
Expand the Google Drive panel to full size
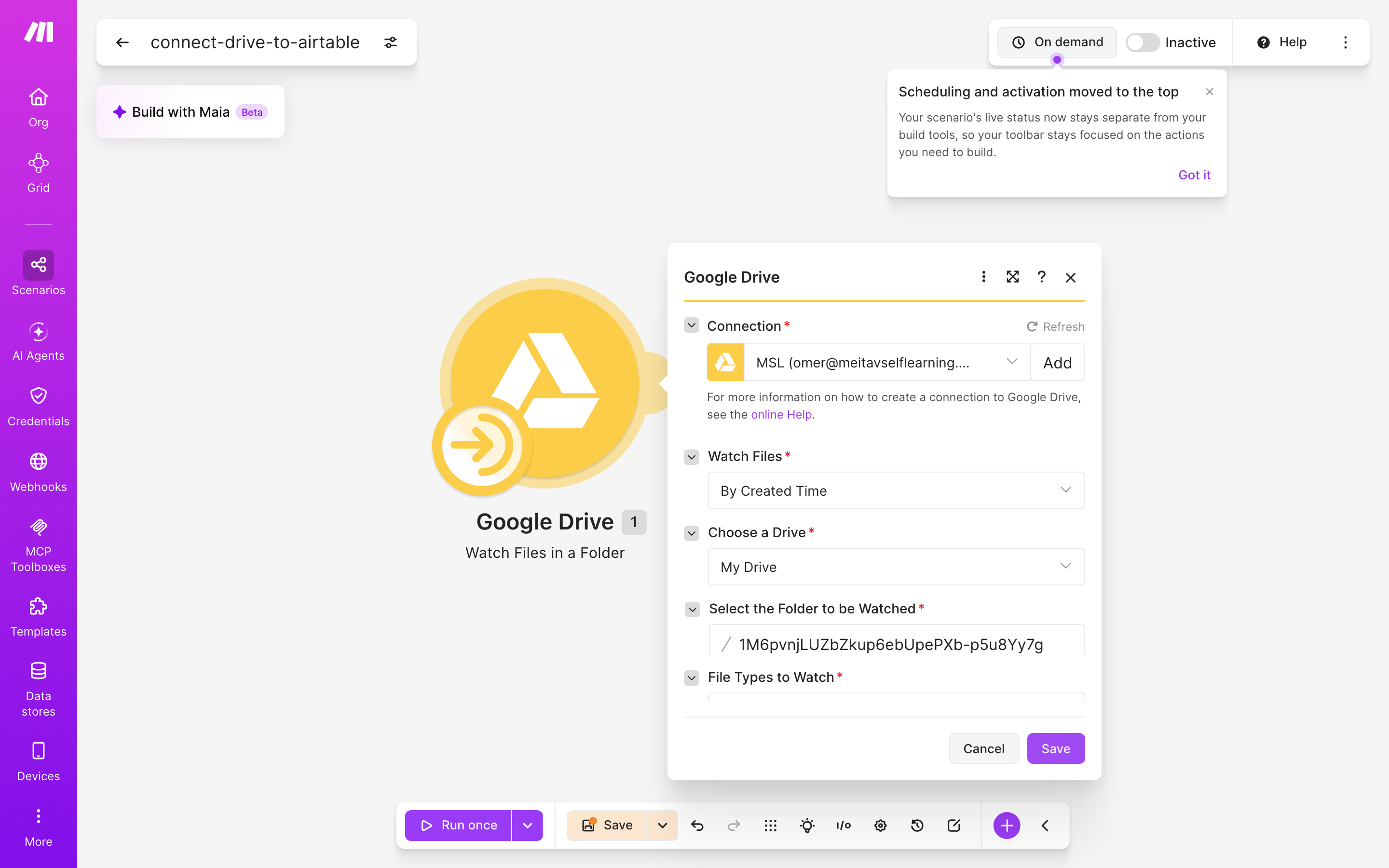1012,277
